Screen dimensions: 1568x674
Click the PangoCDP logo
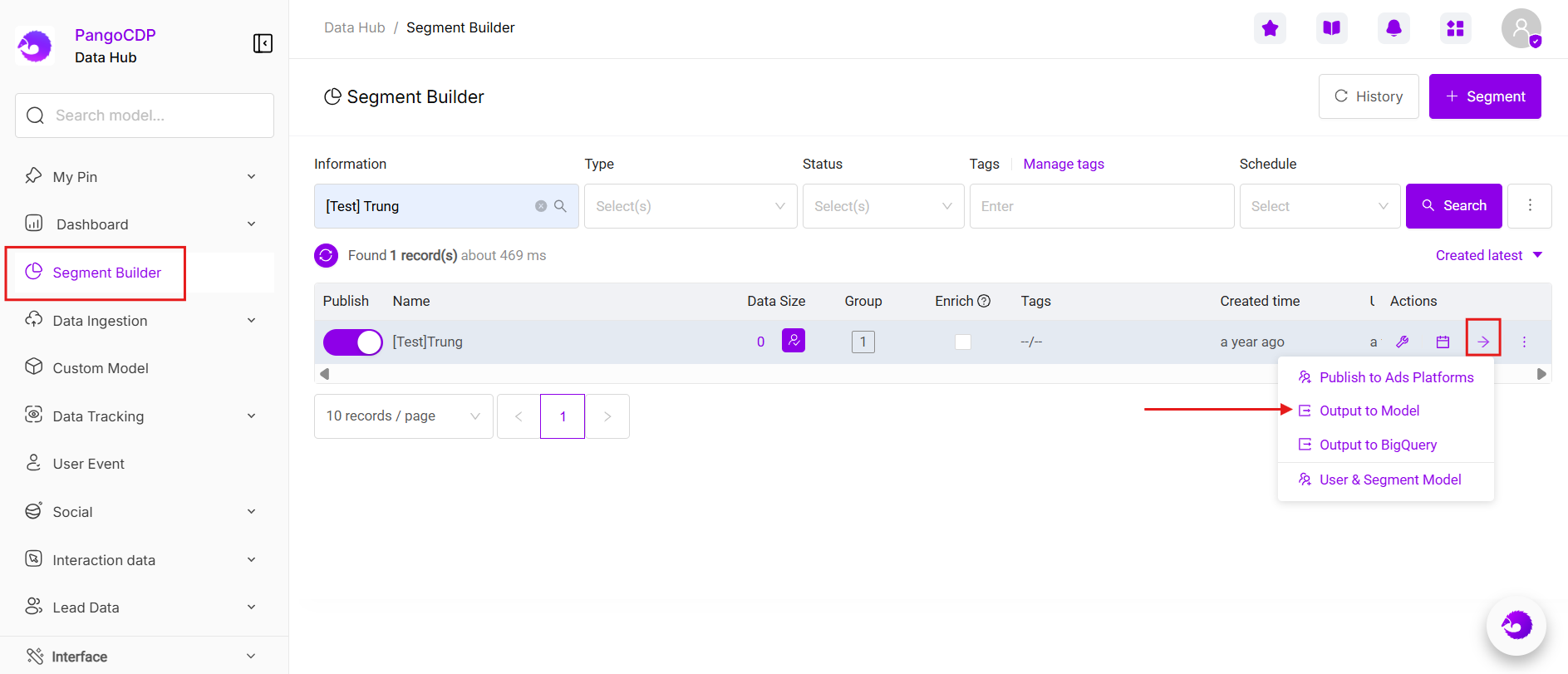pyautogui.click(x=35, y=46)
